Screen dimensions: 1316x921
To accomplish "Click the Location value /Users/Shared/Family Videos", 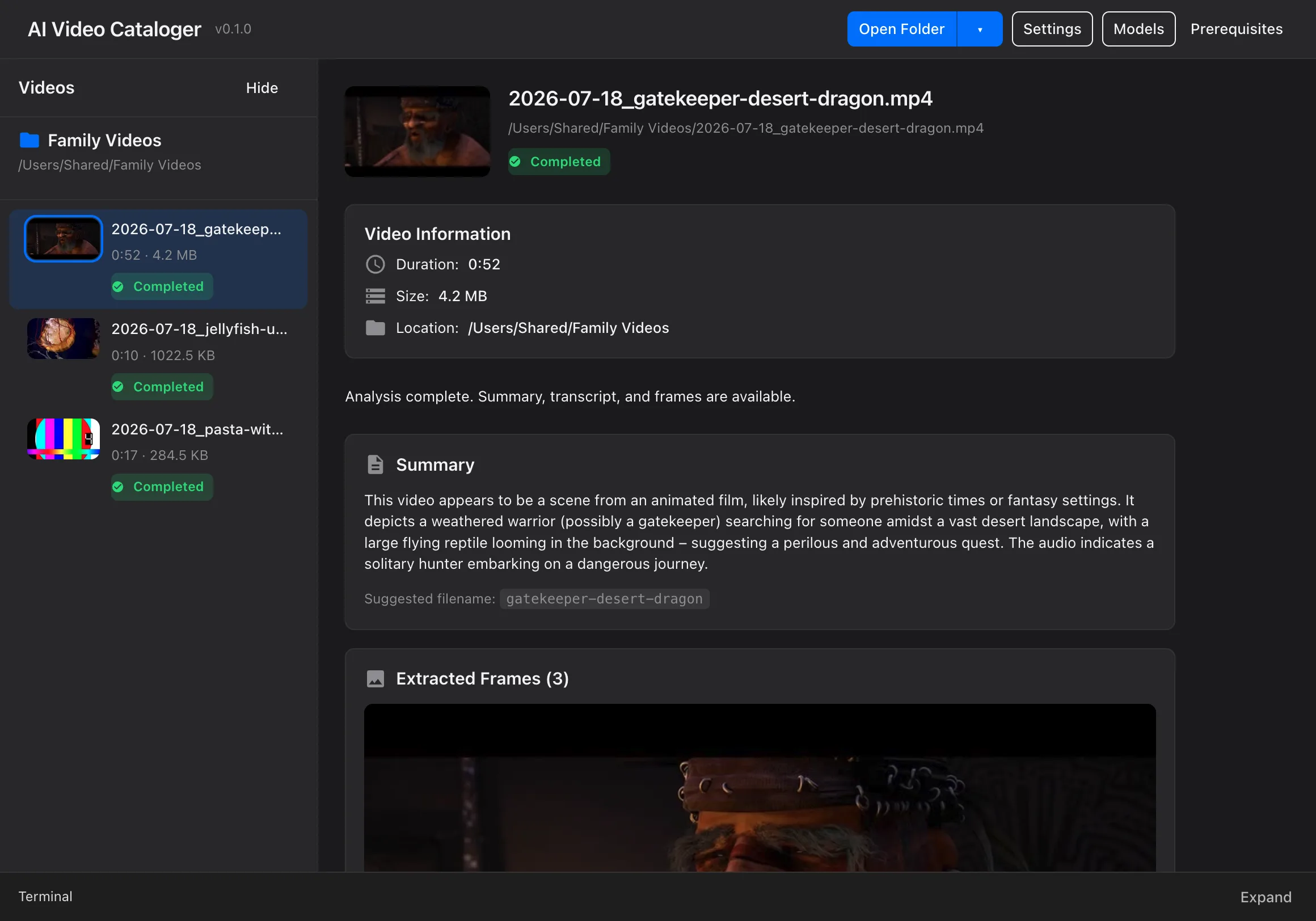I will (x=568, y=327).
